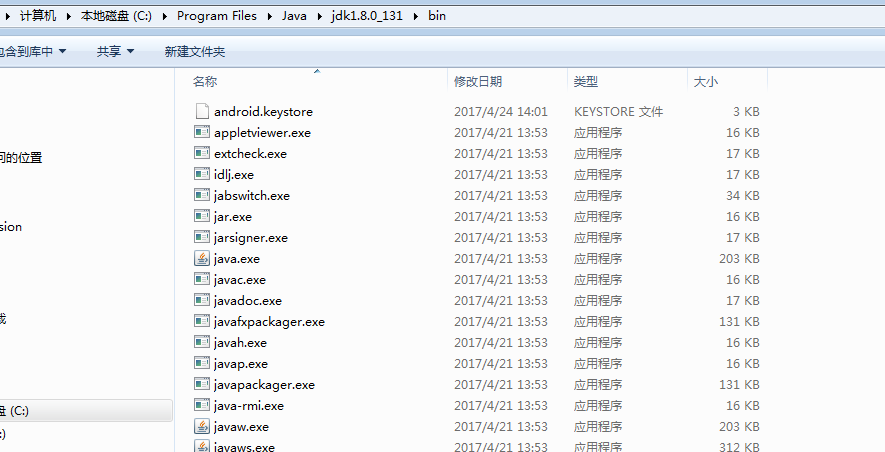Screen dimensions: 885x452
Task: Select the javafxpackager.exe file name
Action: point(269,322)
